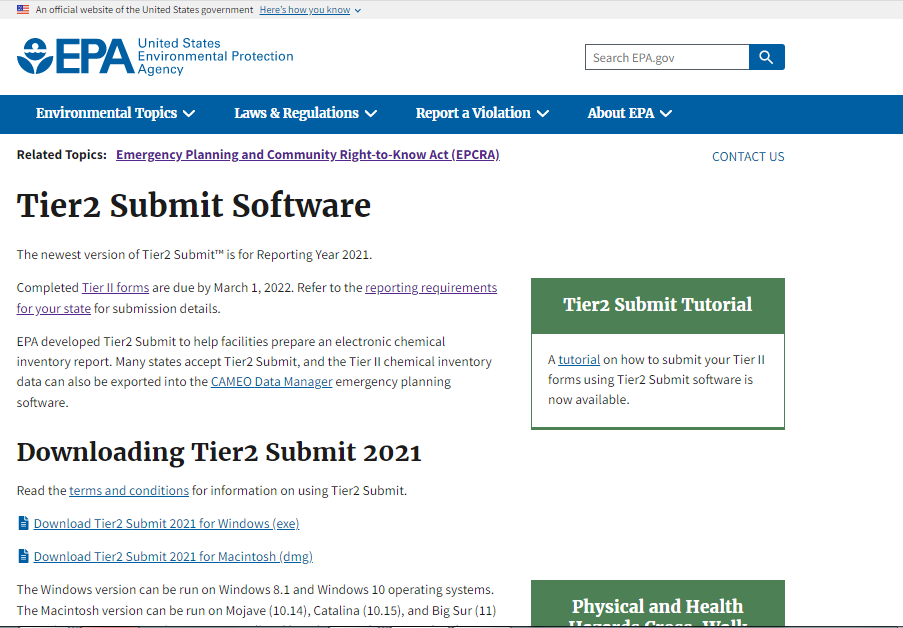Image resolution: width=903 pixels, height=628 pixels.
Task: Click file icon beside Windows (exe) download
Action: coord(24,523)
